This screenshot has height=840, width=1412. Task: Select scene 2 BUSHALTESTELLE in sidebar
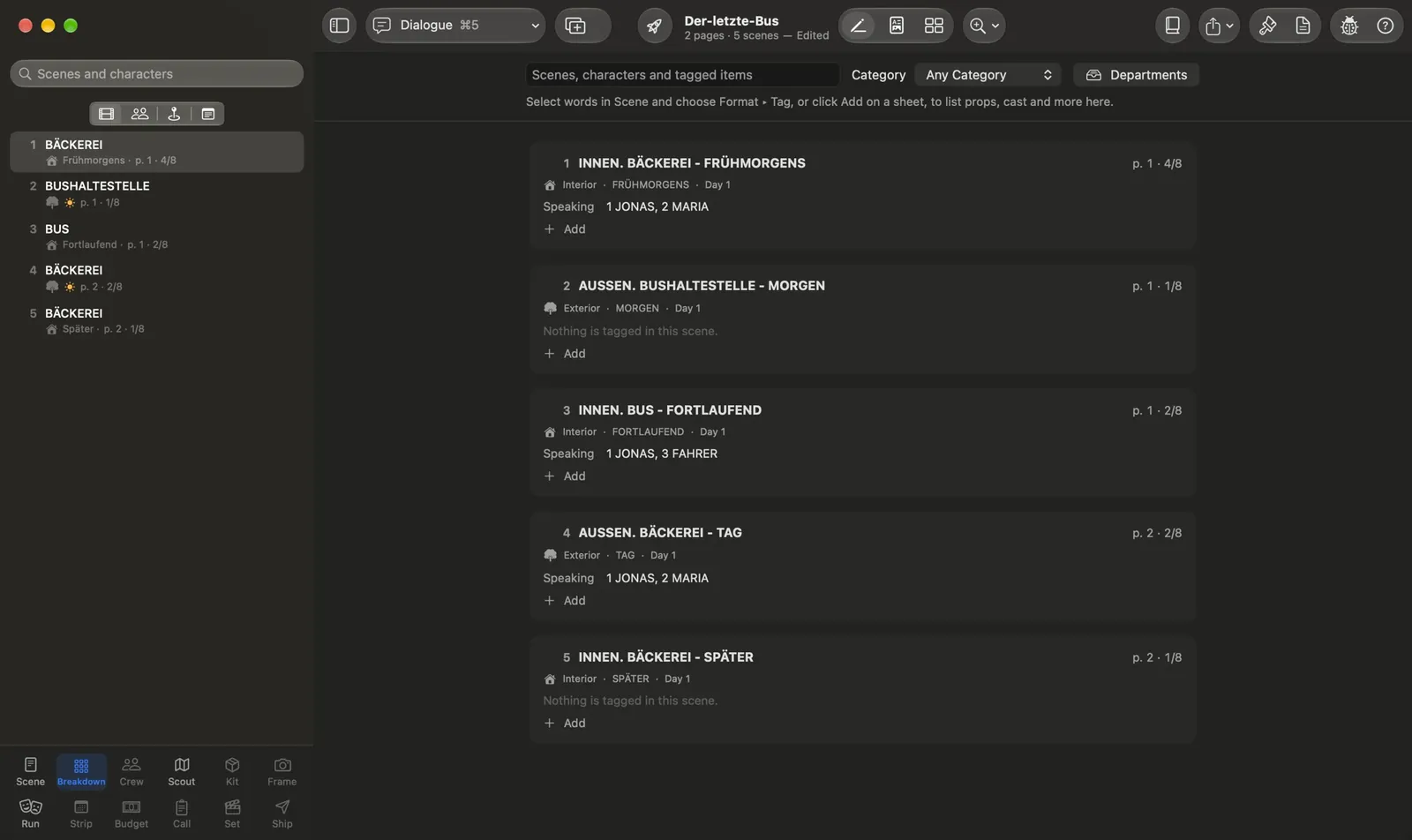click(x=157, y=193)
